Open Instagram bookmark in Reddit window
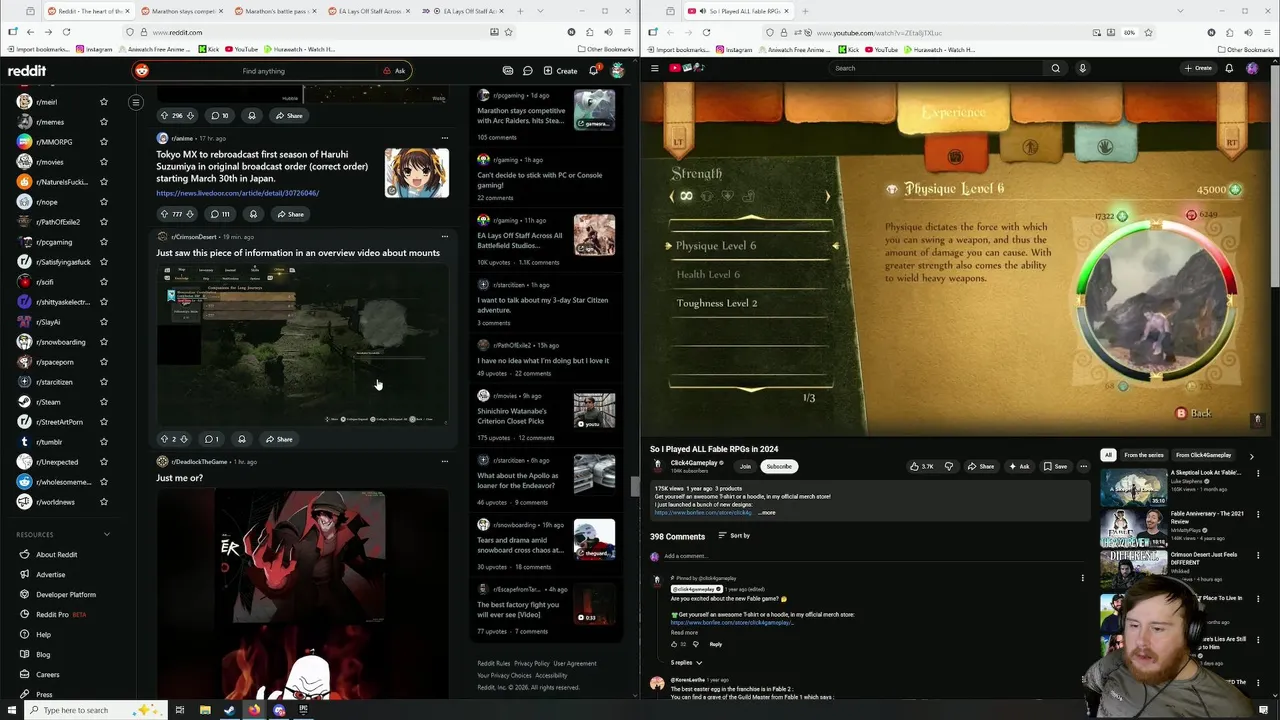 [93, 49]
